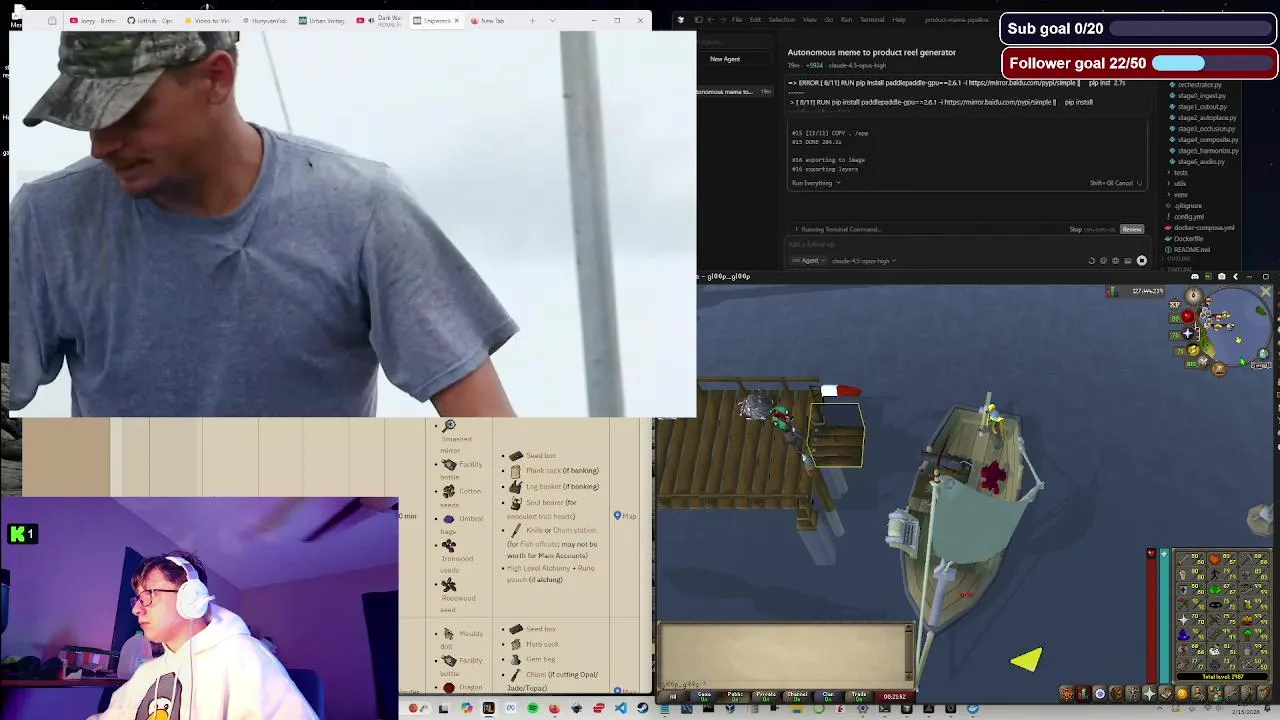Open the Prayer star tab icon
The image size is (1280, 720).
click(x=1150, y=693)
